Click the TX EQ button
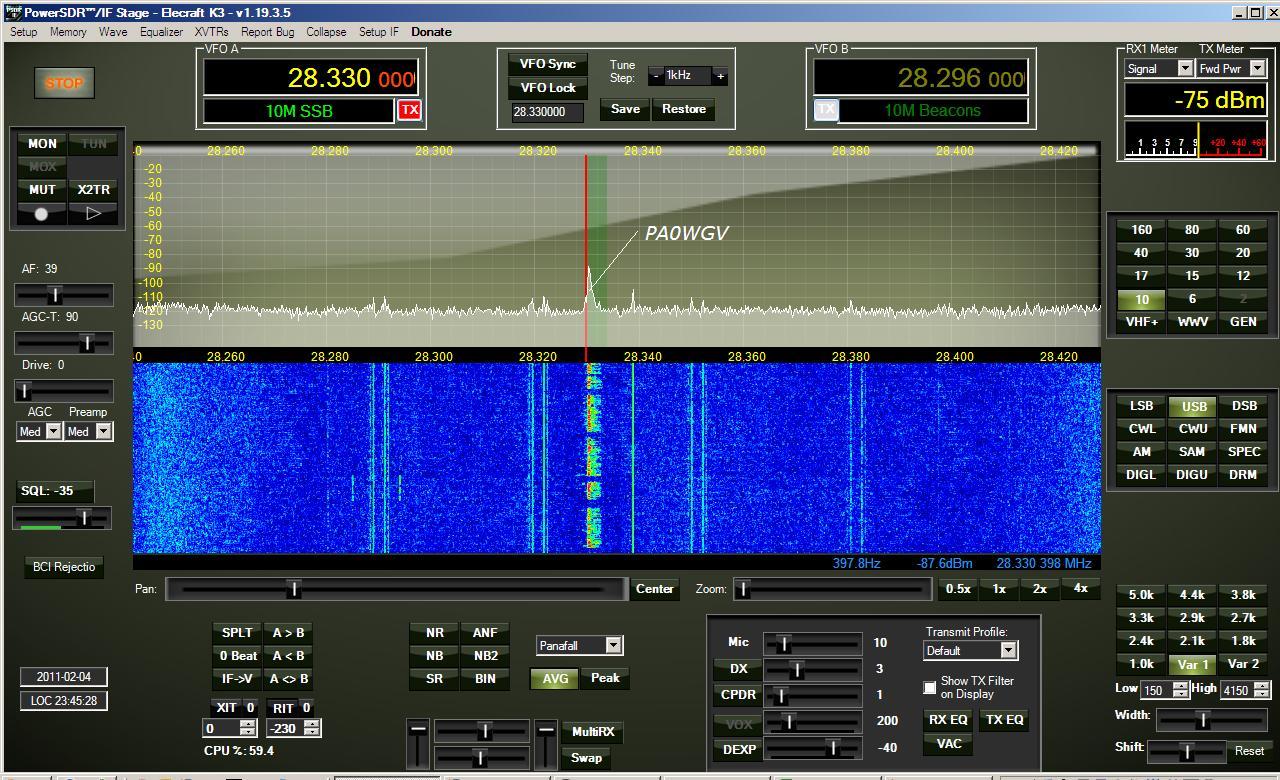 coord(1004,720)
